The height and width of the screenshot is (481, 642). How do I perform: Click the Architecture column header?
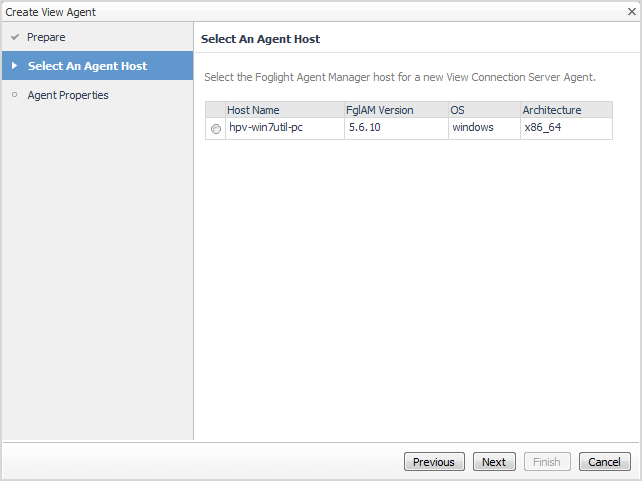point(552,110)
